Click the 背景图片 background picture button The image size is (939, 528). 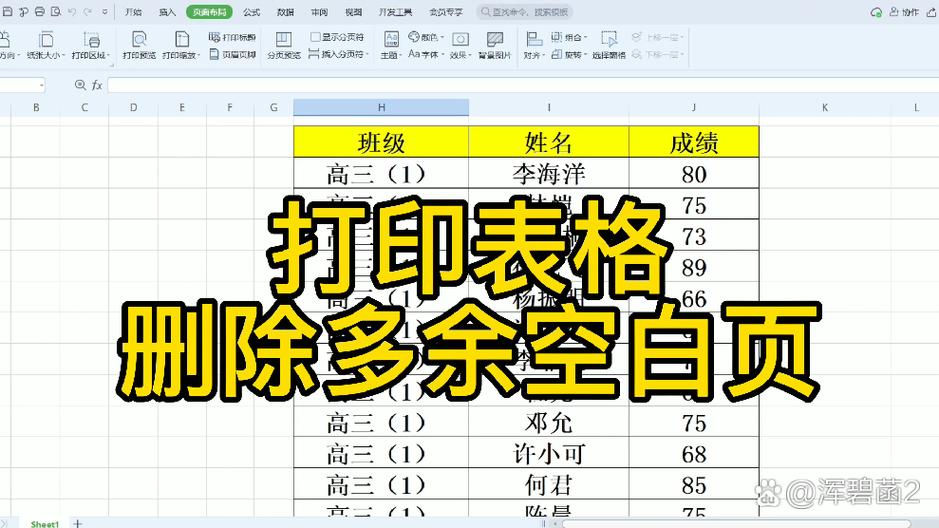[495, 45]
